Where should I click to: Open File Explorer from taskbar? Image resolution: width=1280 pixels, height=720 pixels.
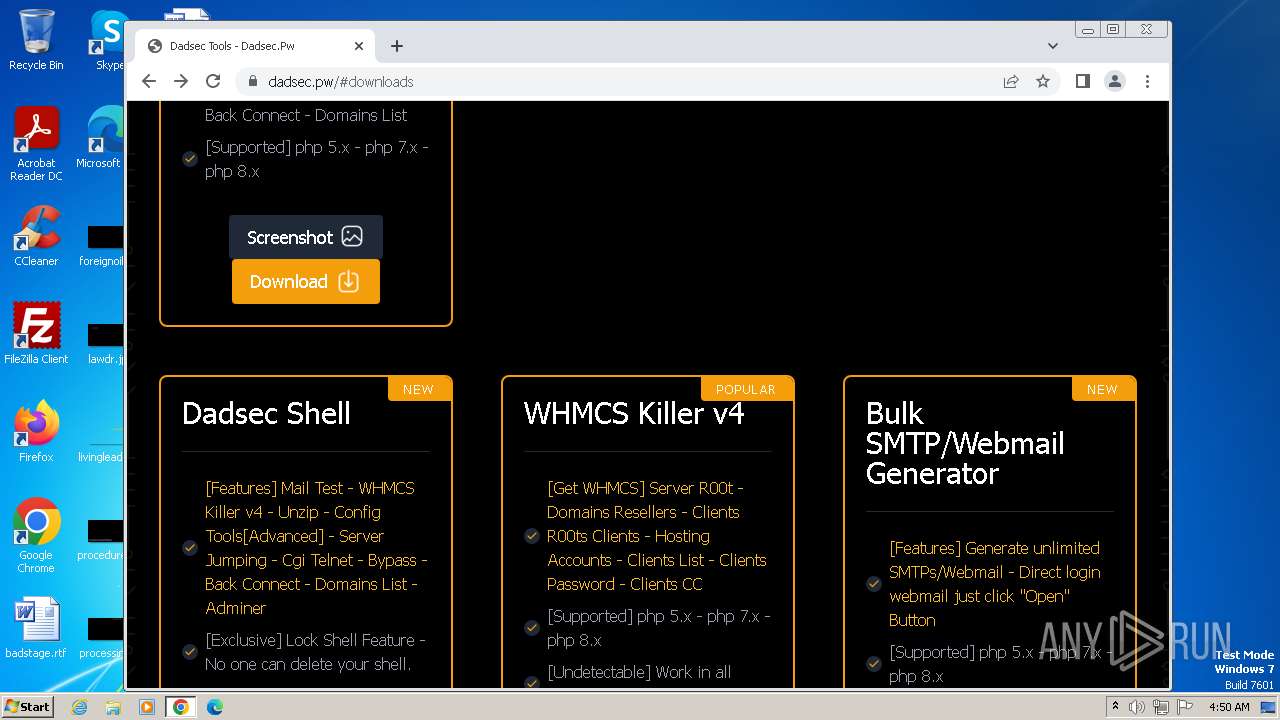113,707
